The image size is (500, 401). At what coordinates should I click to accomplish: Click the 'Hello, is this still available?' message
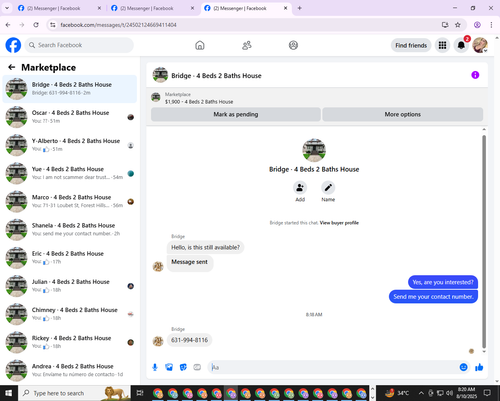[205, 247]
